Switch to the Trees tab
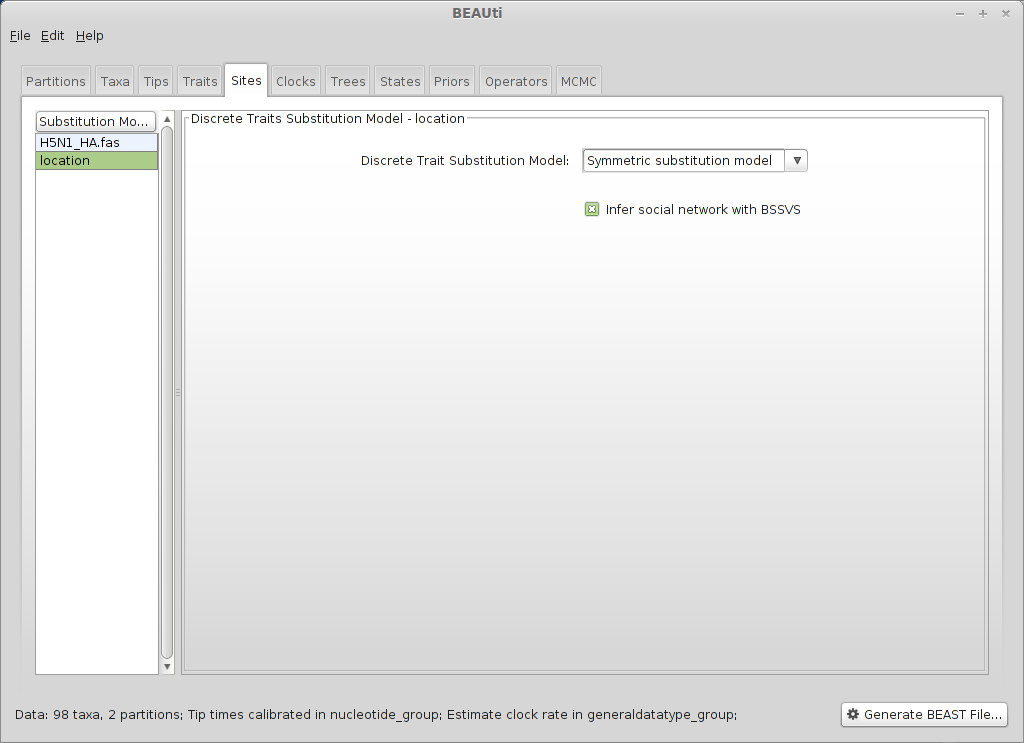 [348, 82]
